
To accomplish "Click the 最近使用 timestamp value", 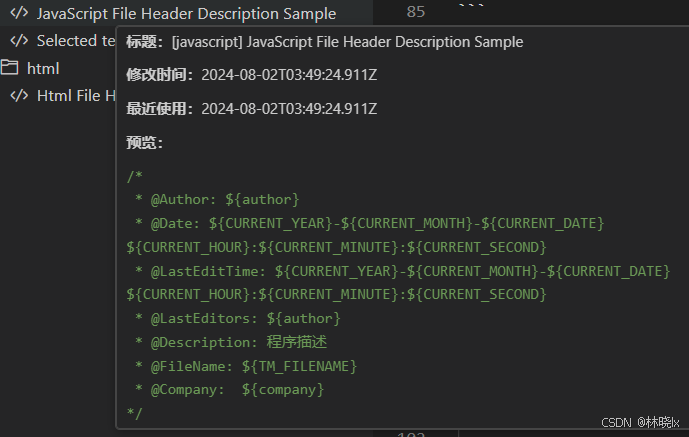I will point(289,108).
